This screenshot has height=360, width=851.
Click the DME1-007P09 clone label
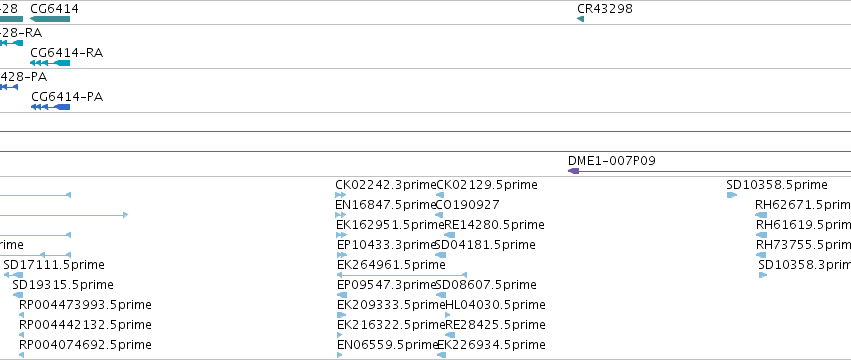click(x=612, y=161)
